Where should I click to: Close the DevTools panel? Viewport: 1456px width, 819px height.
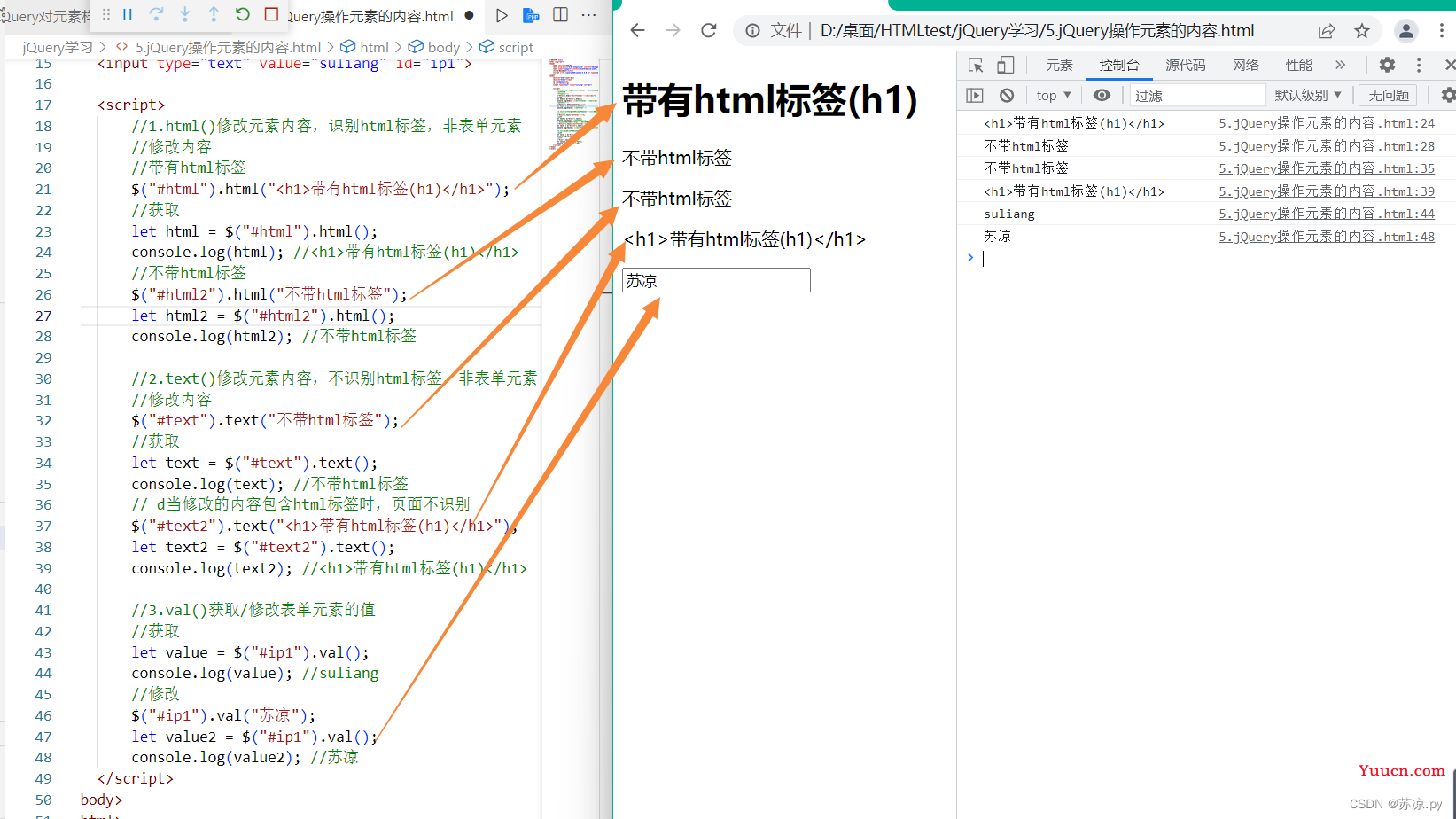tap(1450, 65)
